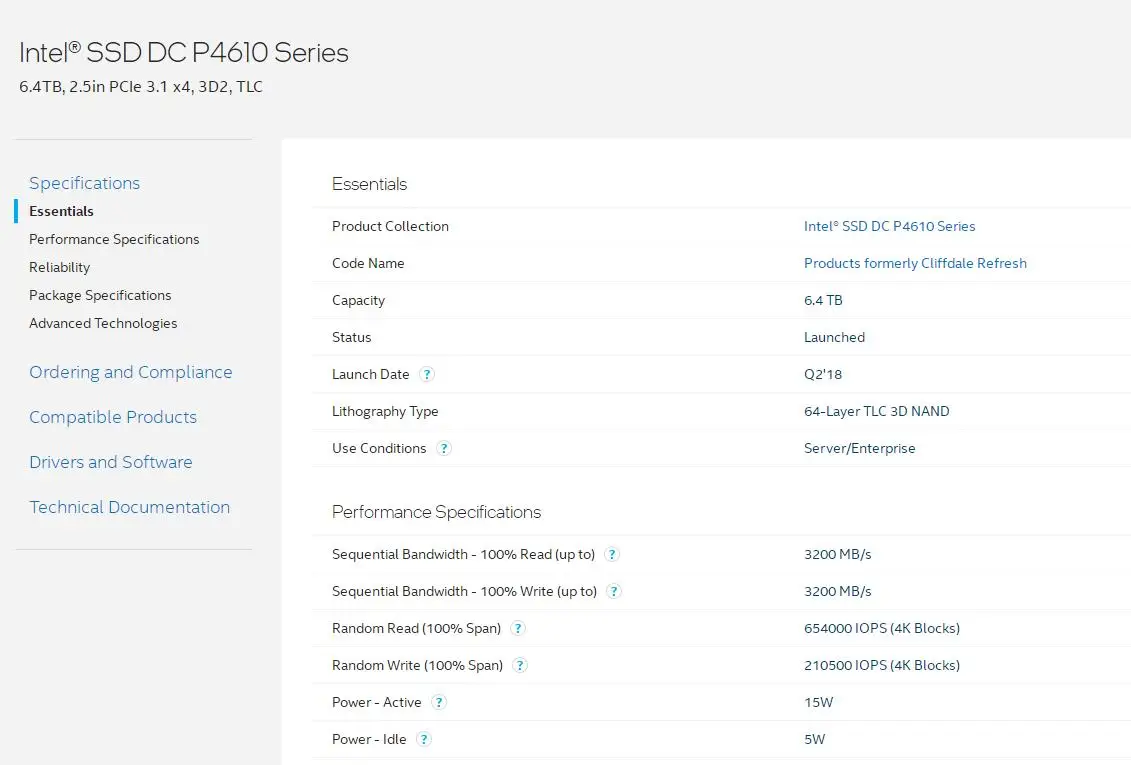Open Technical Documentation section
Screen dimensions: 1131x765
pyautogui.click(x=129, y=508)
